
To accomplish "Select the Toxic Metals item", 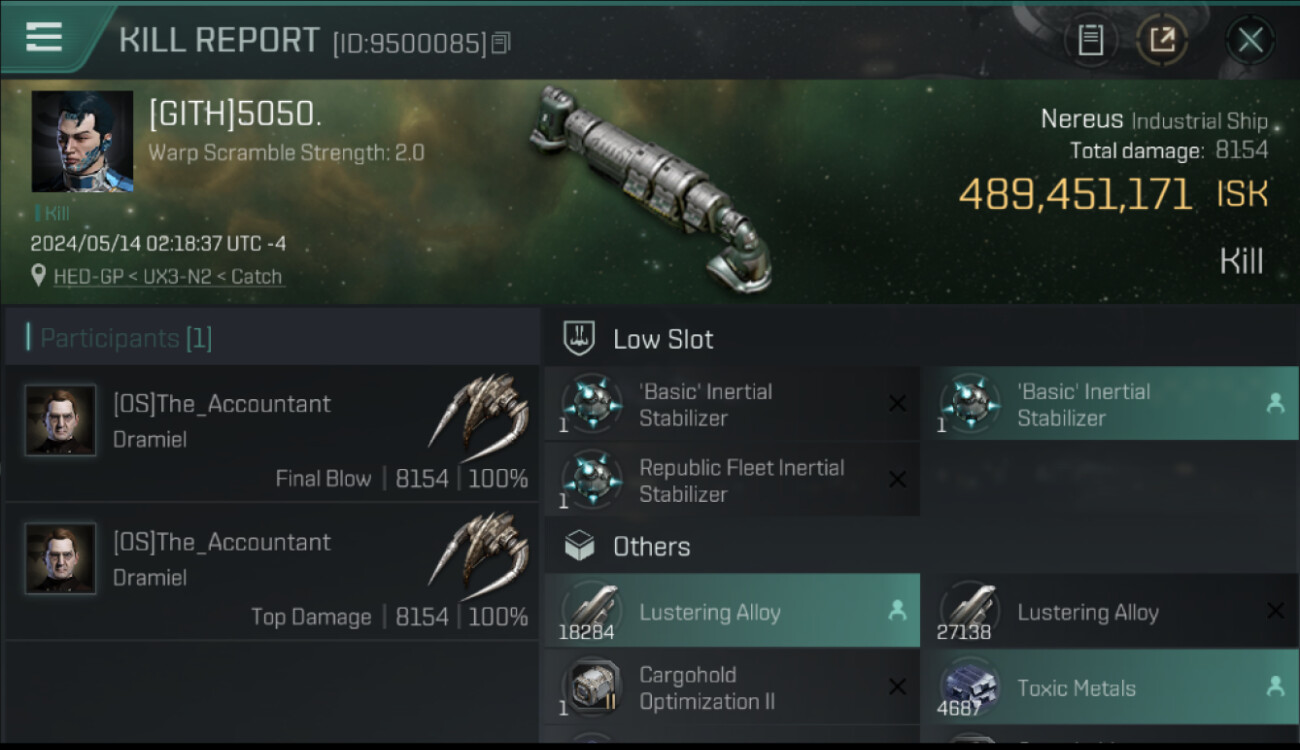I will click(x=1109, y=687).
